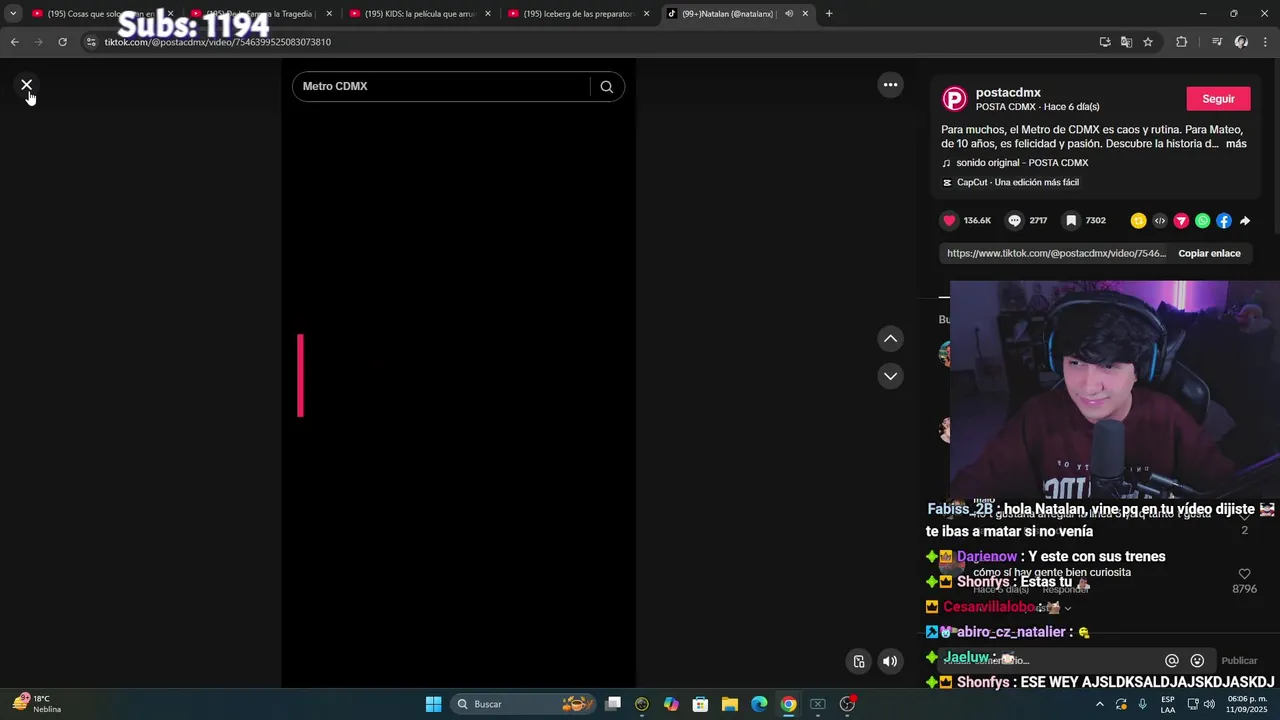
Task: Open the POSTA CDMX profile avatar
Action: [955, 99]
